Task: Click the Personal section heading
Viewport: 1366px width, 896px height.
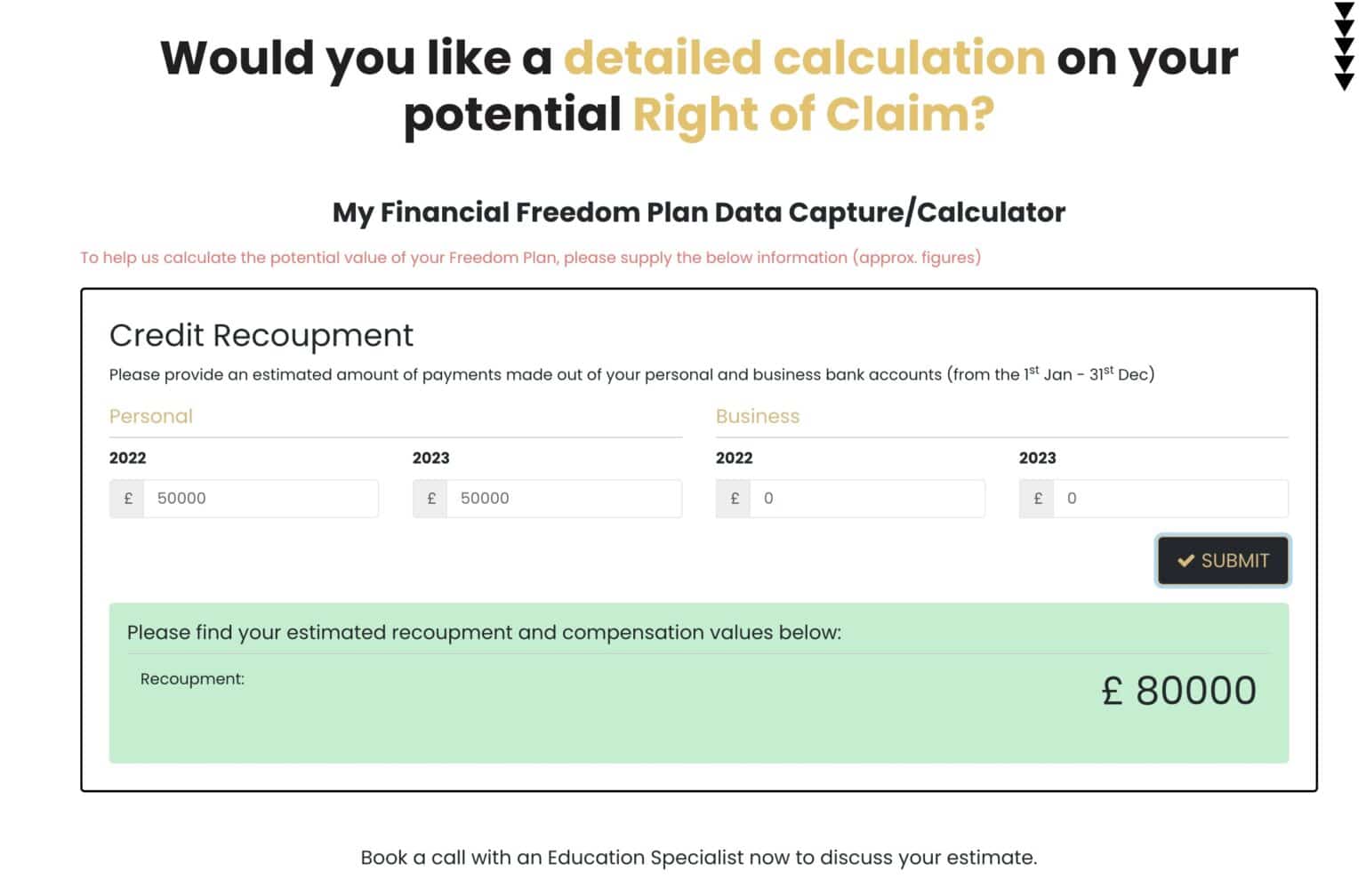Action: [151, 416]
